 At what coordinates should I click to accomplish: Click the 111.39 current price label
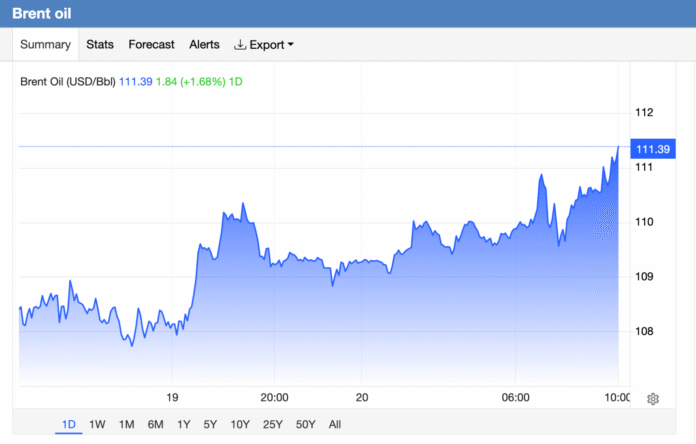coord(653,149)
